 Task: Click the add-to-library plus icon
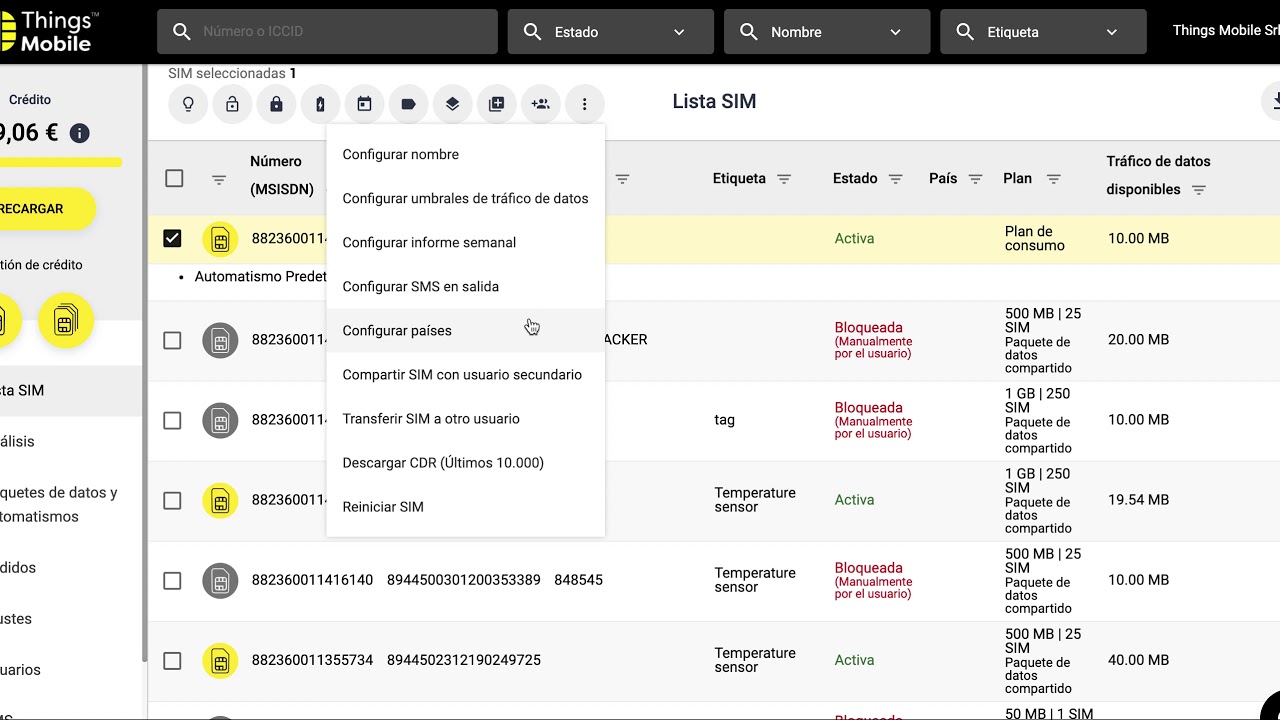point(496,104)
